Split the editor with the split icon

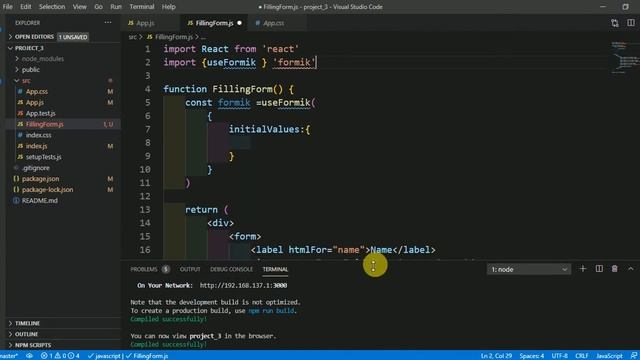631,23
